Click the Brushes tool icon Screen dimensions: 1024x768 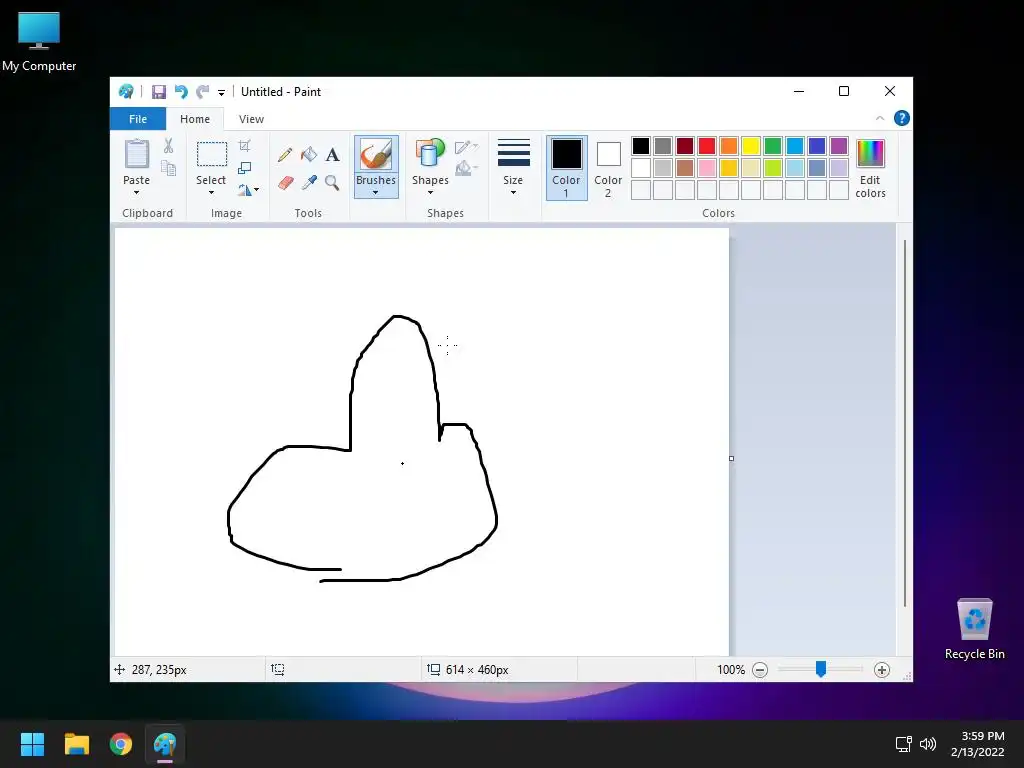pyautogui.click(x=376, y=154)
